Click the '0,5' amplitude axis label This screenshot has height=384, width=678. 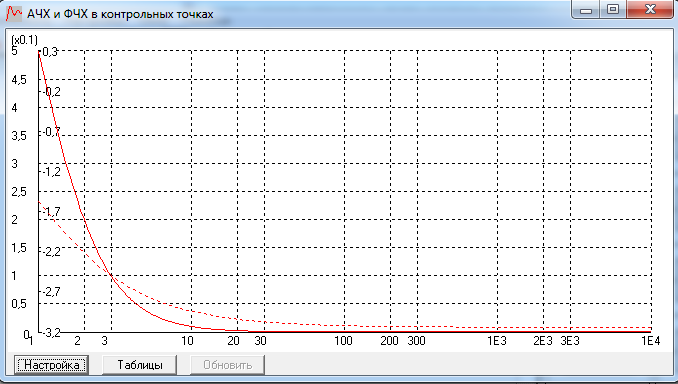(19, 304)
